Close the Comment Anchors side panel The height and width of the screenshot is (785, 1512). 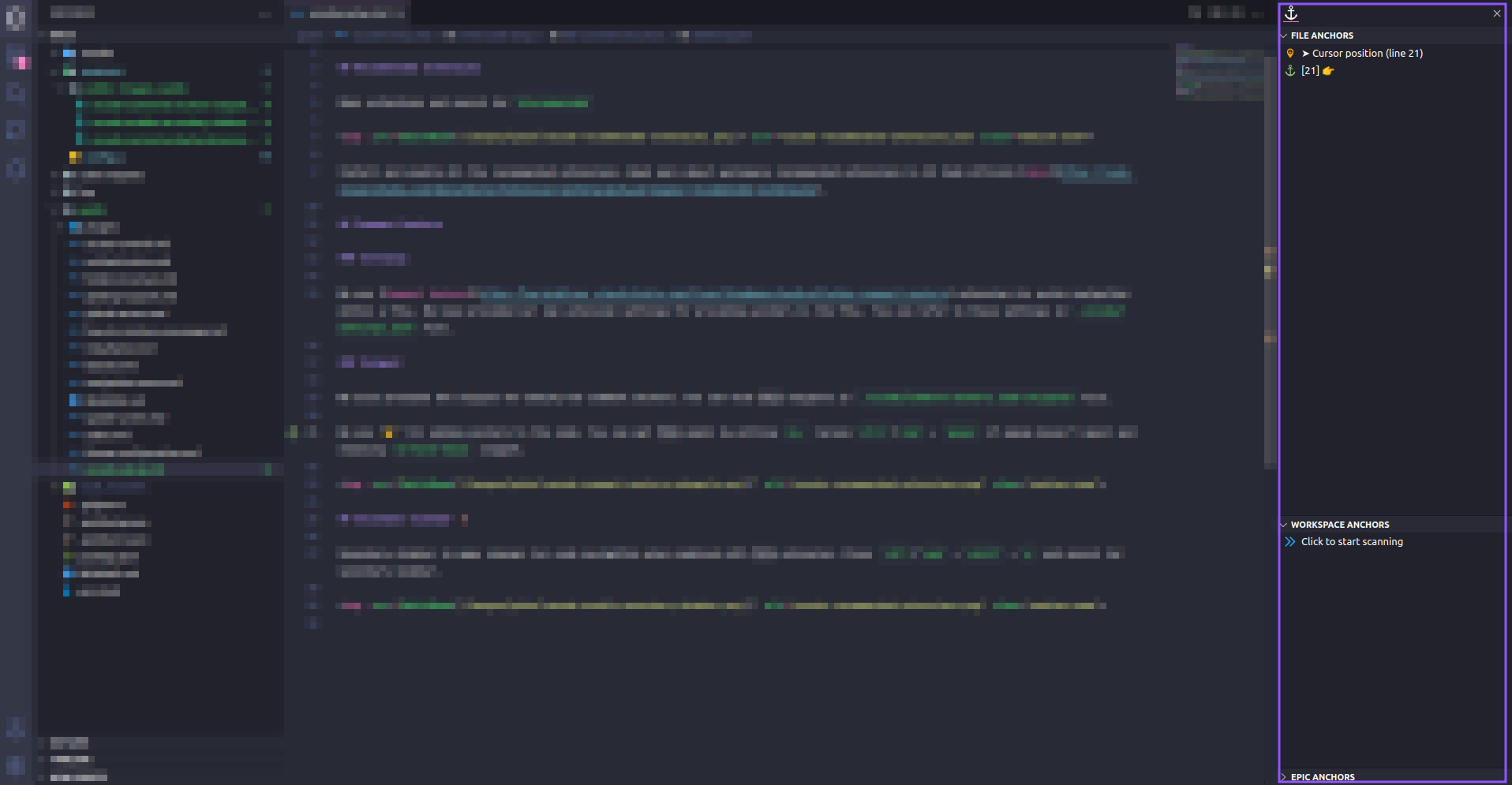click(1496, 13)
